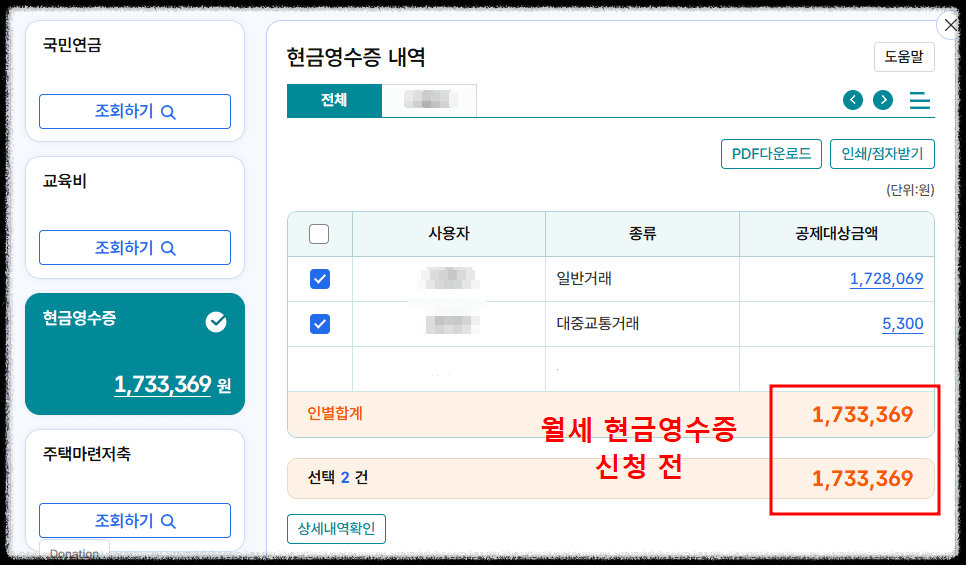This screenshot has height=565, width=966.
Task: Go to next tab with right arrow
Action: (883, 100)
